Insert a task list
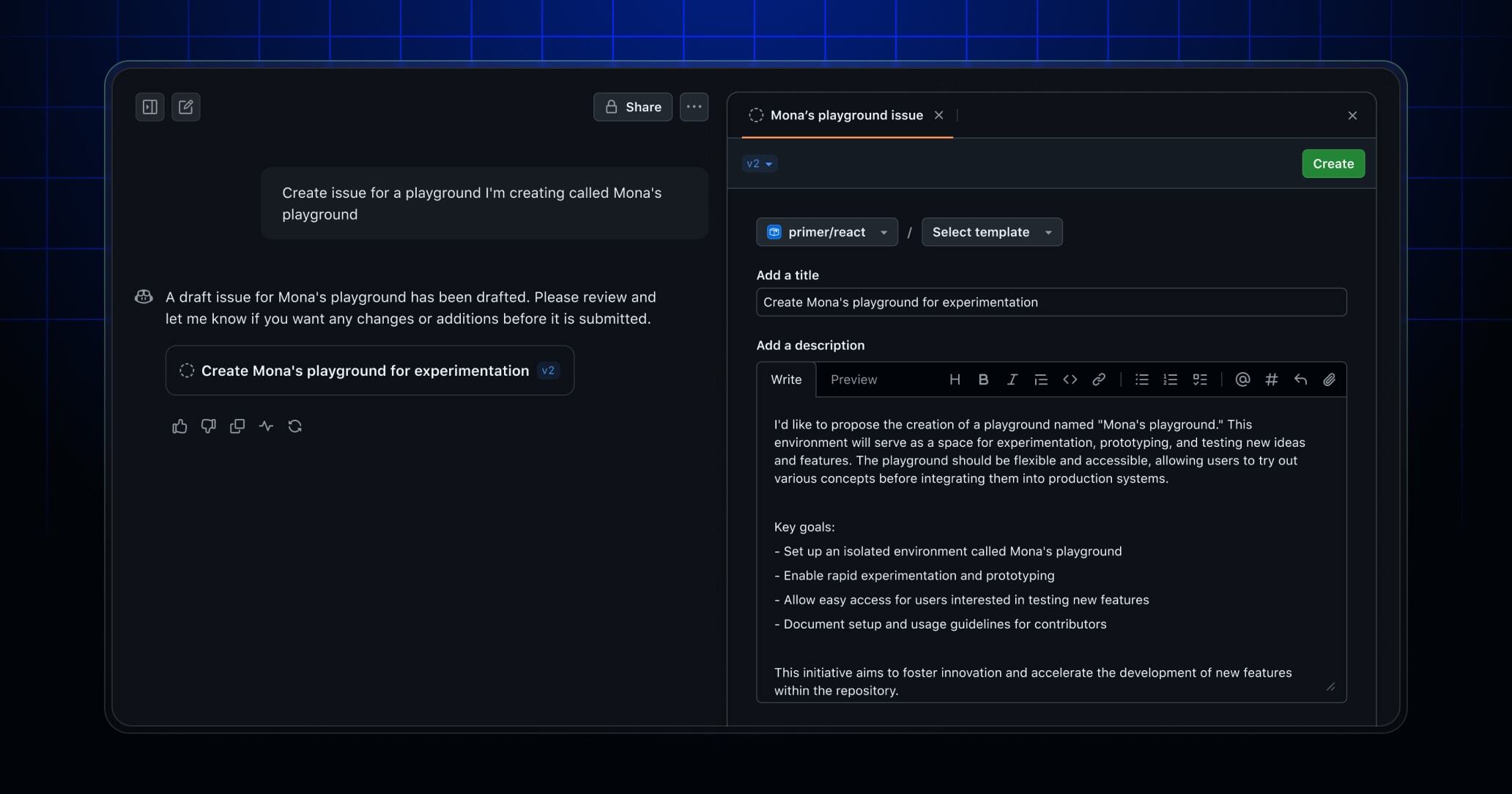Image resolution: width=1512 pixels, height=794 pixels. click(x=1200, y=379)
